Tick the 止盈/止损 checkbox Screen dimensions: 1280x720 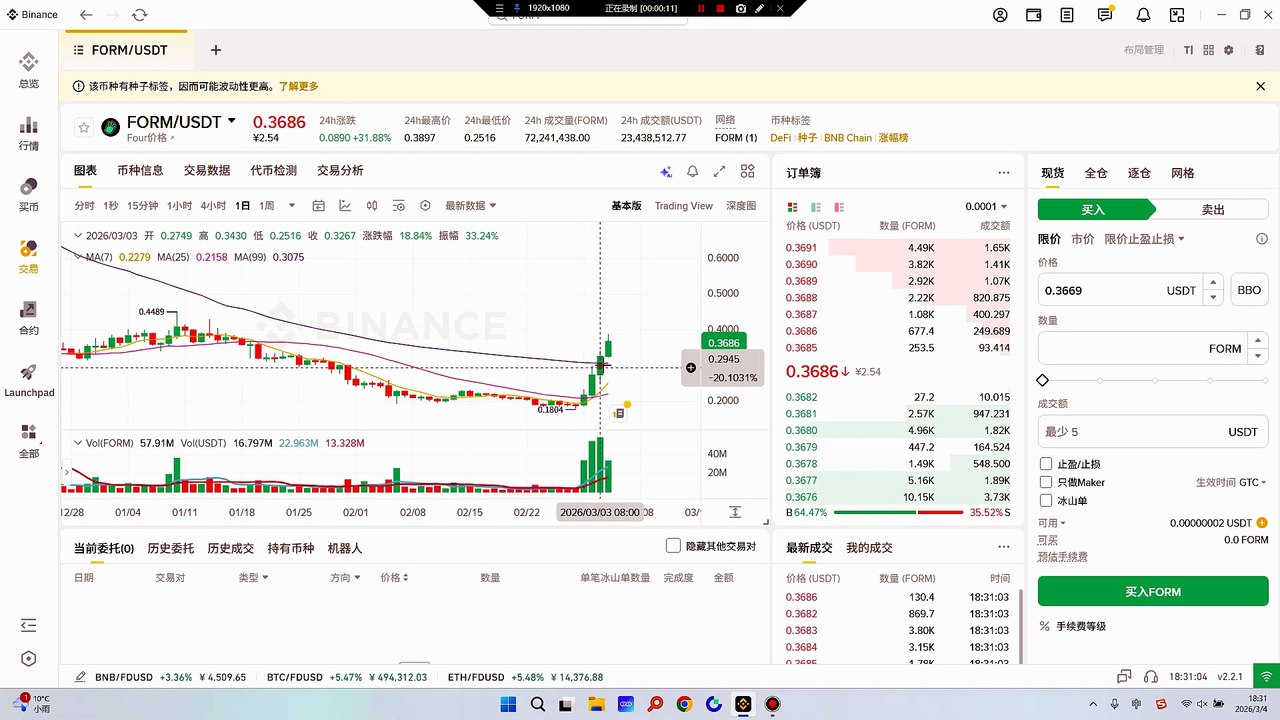tap(1046, 464)
